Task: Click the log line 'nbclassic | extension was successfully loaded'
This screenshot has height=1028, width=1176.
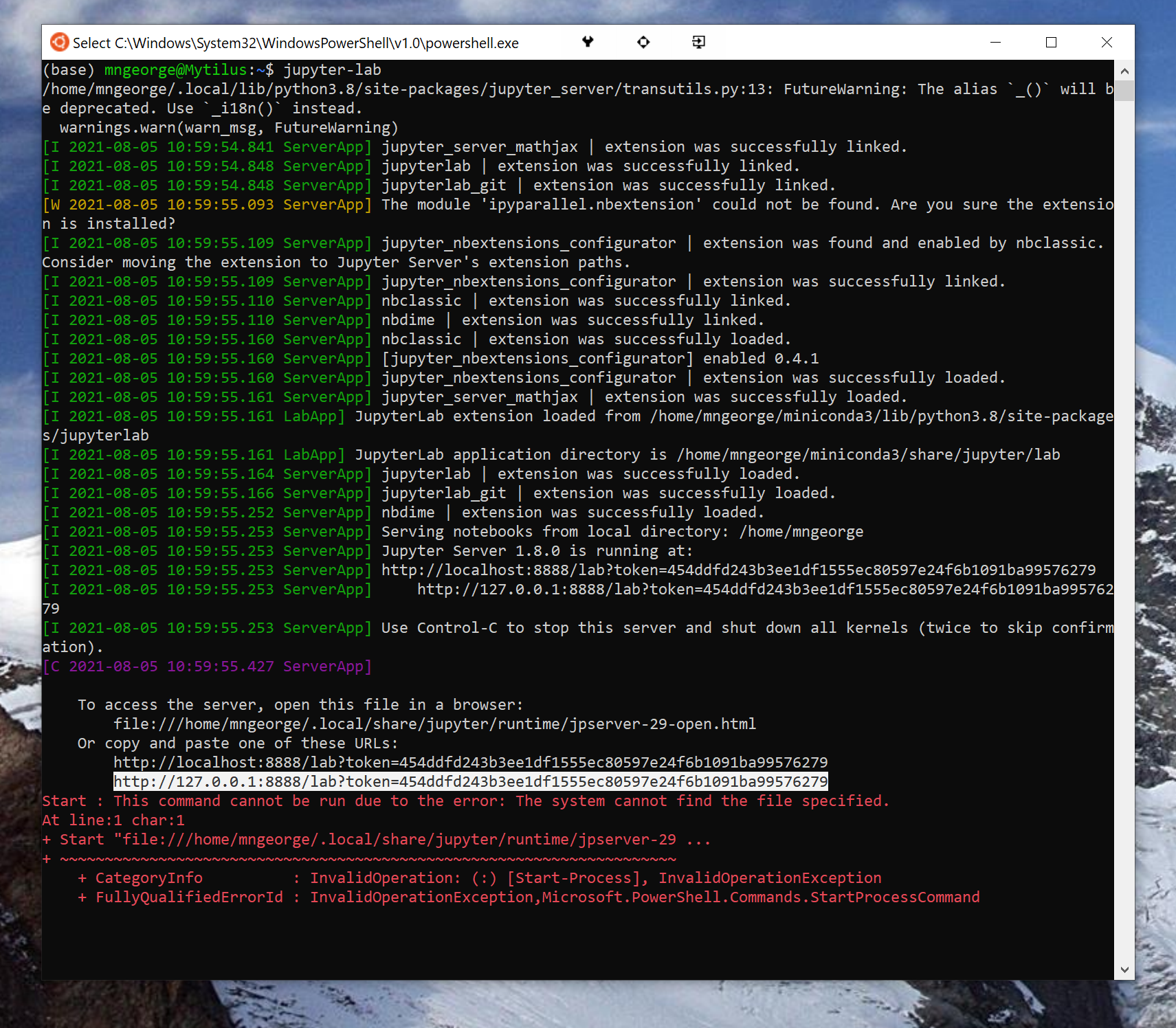Action: [417, 339]
